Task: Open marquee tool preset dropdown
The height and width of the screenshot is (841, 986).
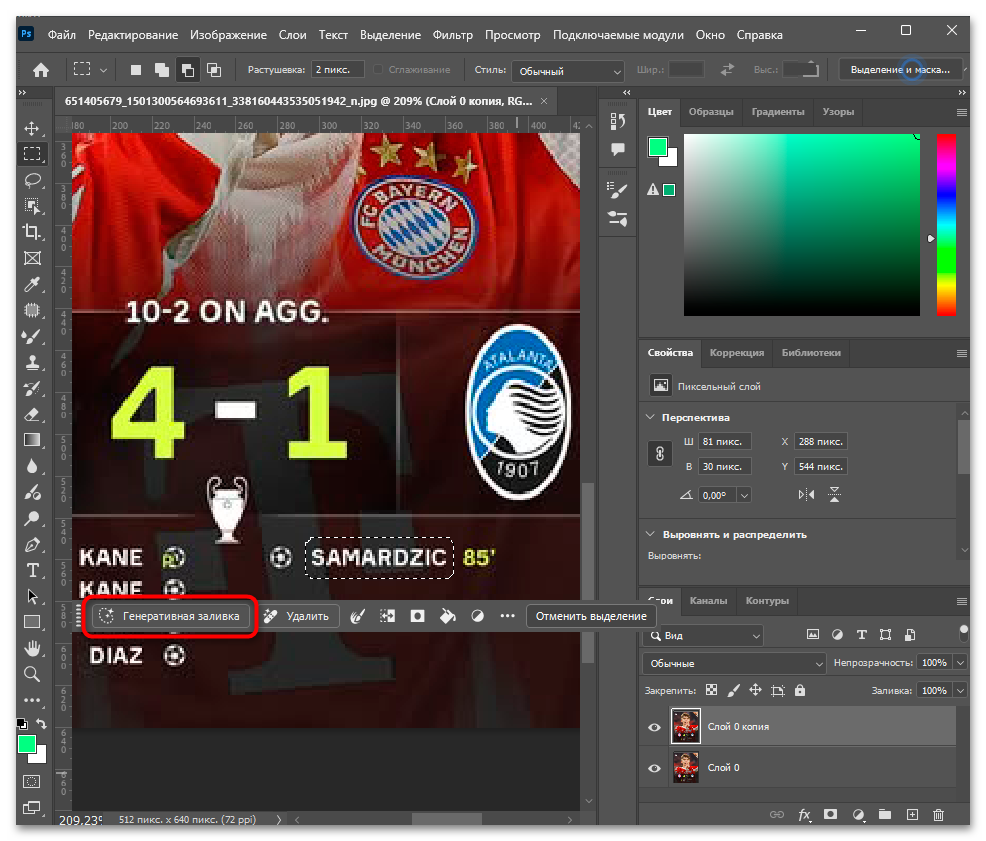Action: [x=103, y=70]
